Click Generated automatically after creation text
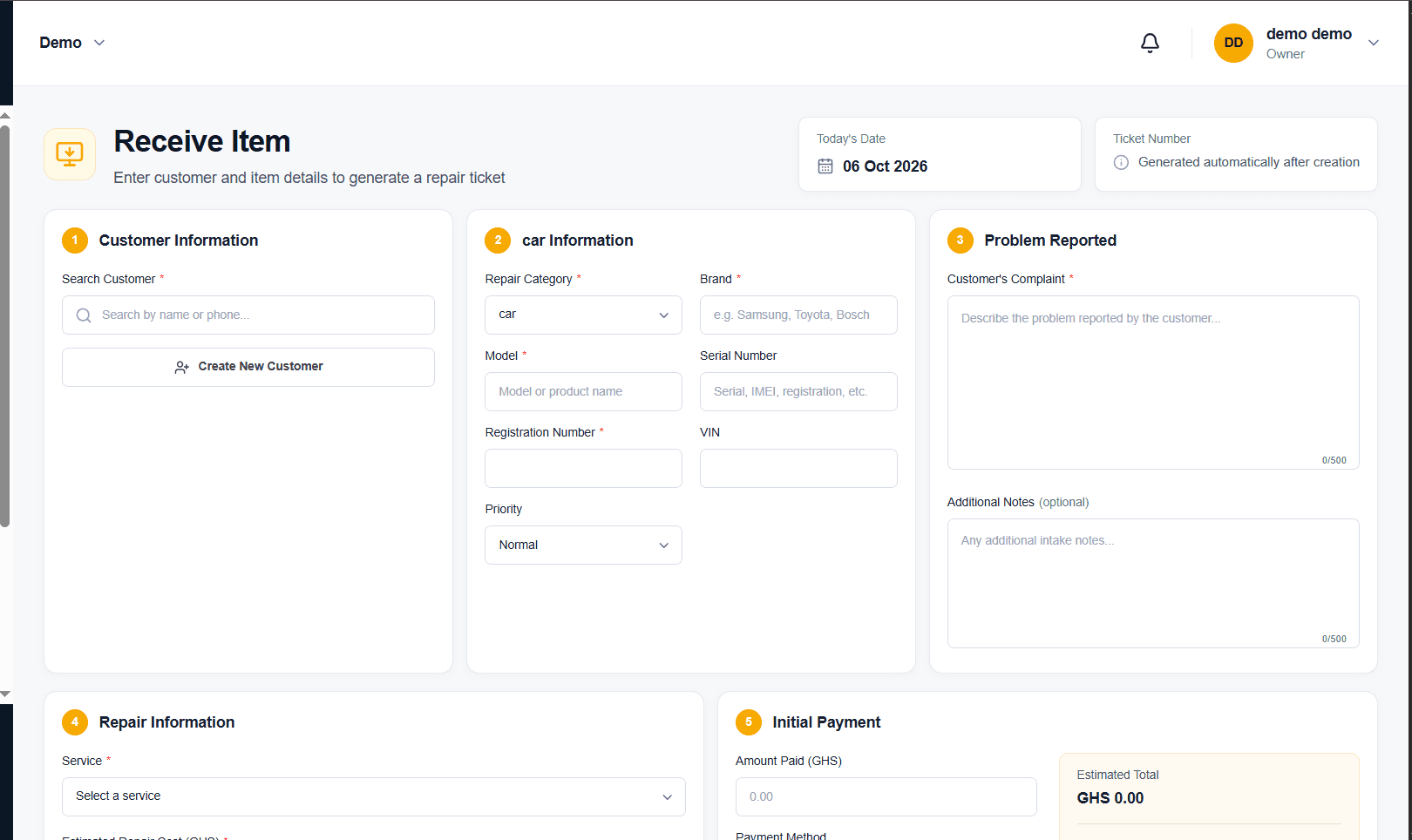The image size is (1412, 840). pos(1248,162)
